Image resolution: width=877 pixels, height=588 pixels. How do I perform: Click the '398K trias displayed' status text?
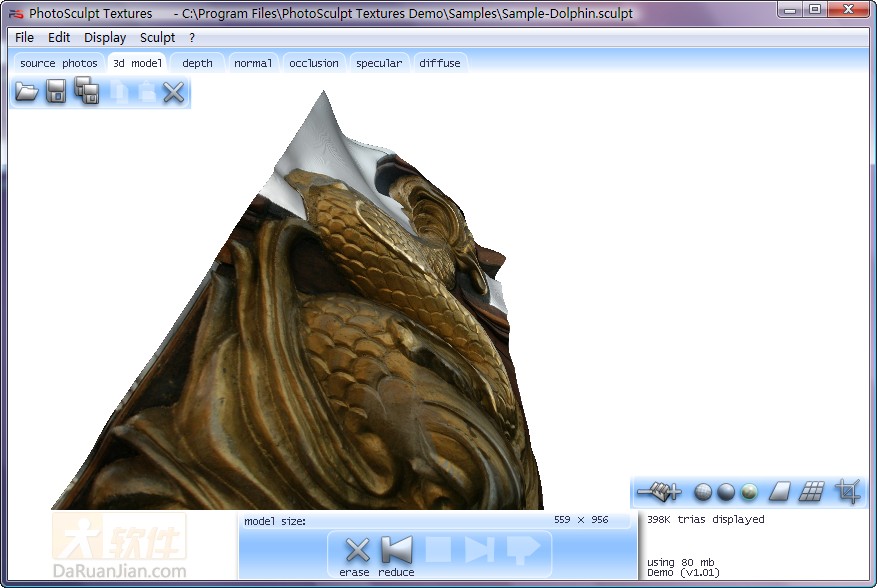coord(705,519)
